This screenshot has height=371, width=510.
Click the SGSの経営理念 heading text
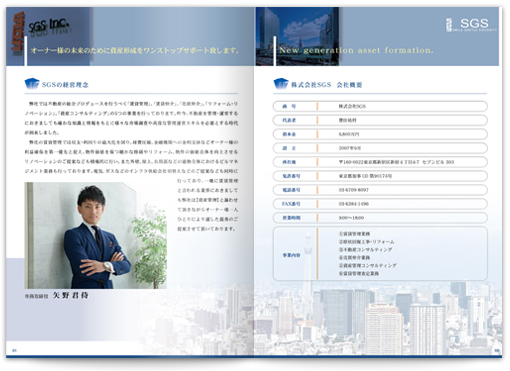tap(65, 85)
